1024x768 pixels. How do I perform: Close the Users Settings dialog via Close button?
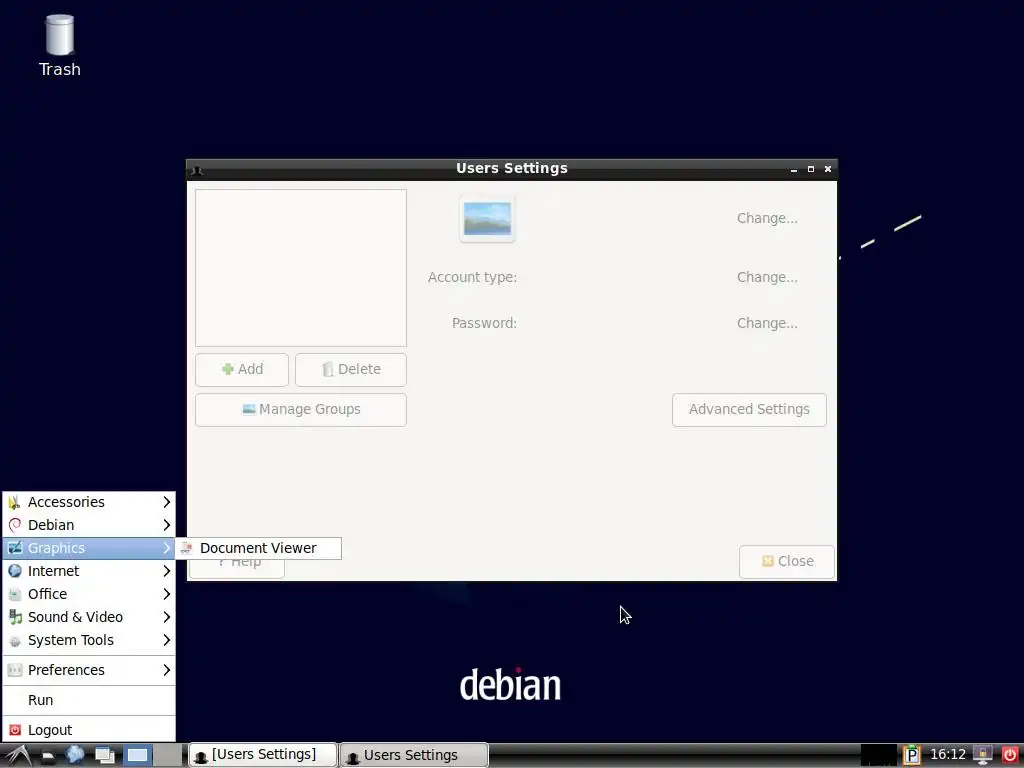point(787,562)
